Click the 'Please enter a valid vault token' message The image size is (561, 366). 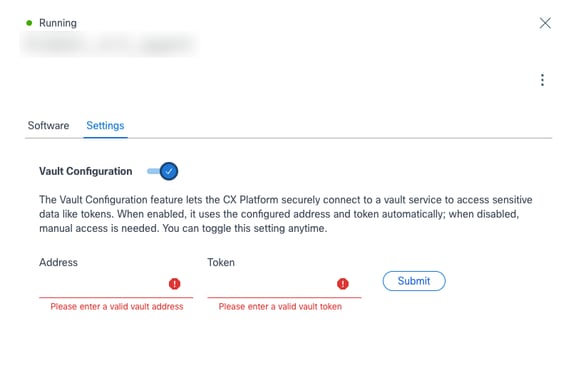pos(280,307)
